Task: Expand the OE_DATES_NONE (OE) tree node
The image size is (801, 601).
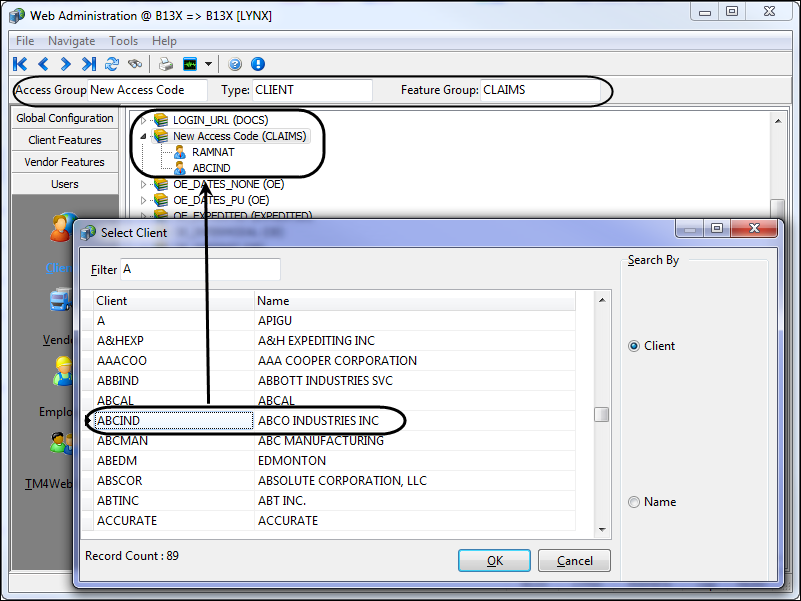Action: 144,184
